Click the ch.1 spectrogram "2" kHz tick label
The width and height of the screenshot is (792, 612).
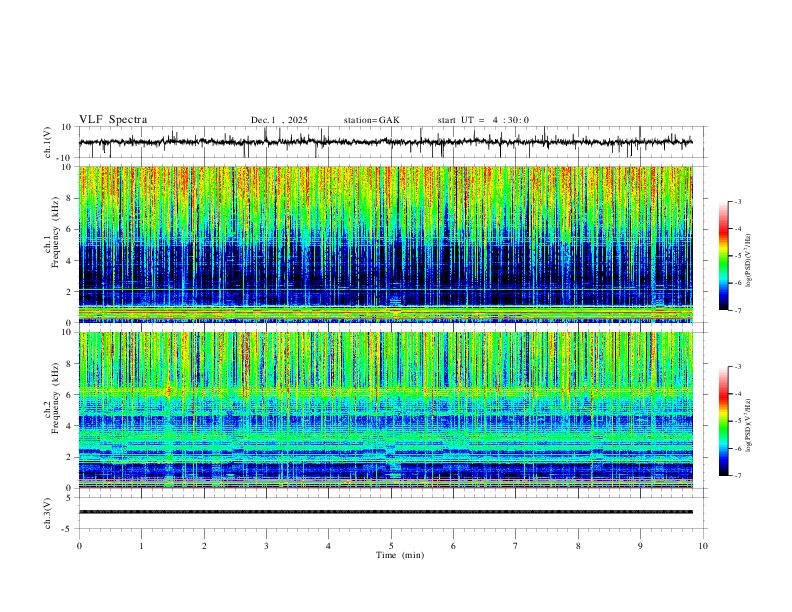70,292
